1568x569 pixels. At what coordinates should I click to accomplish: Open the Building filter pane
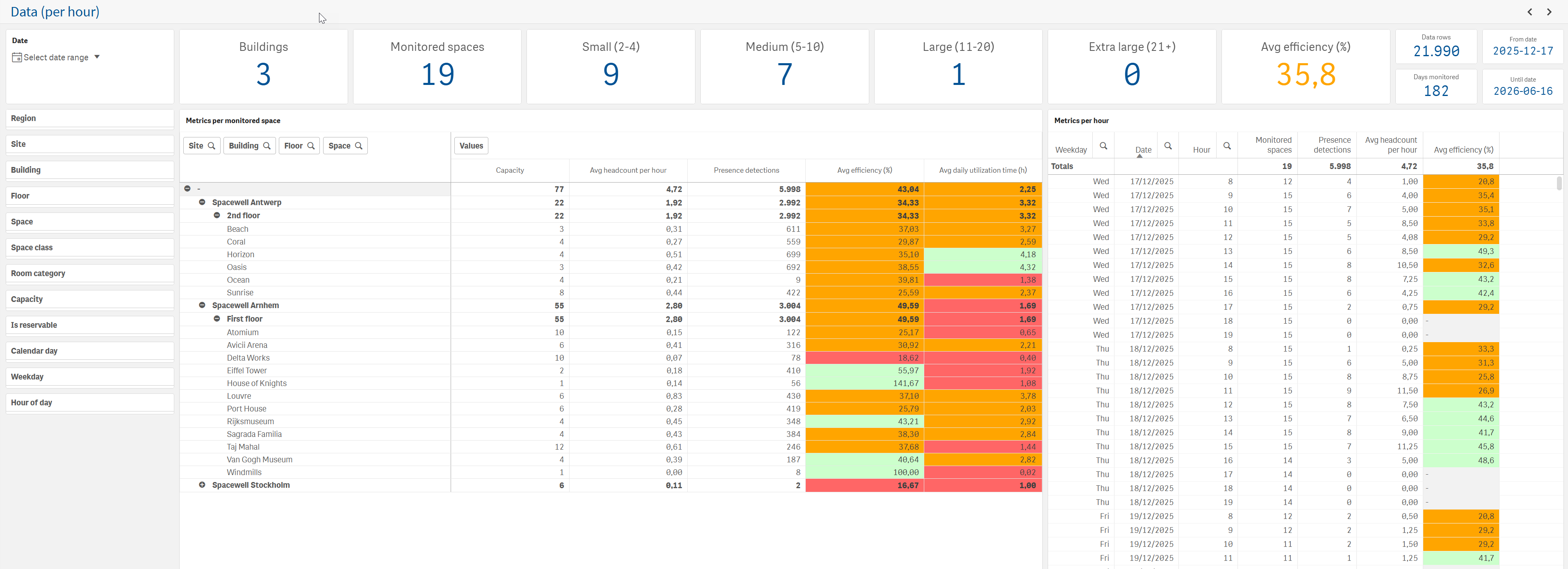[x=90, y=170]
